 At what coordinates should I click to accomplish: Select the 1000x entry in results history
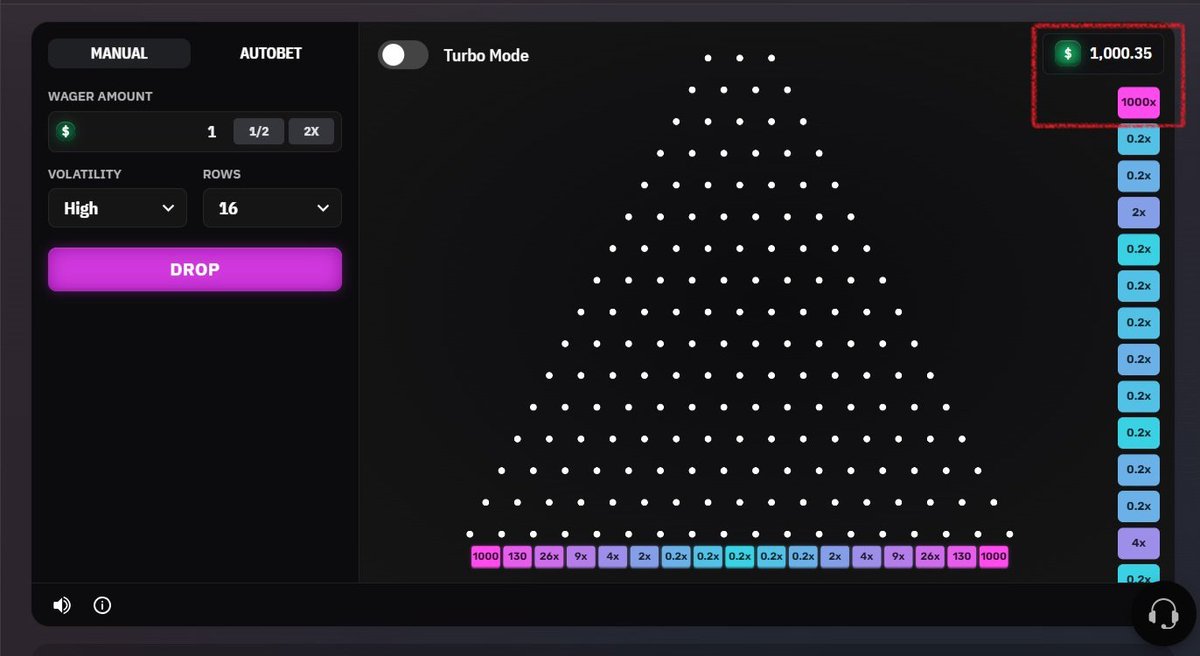[1139, 102]
